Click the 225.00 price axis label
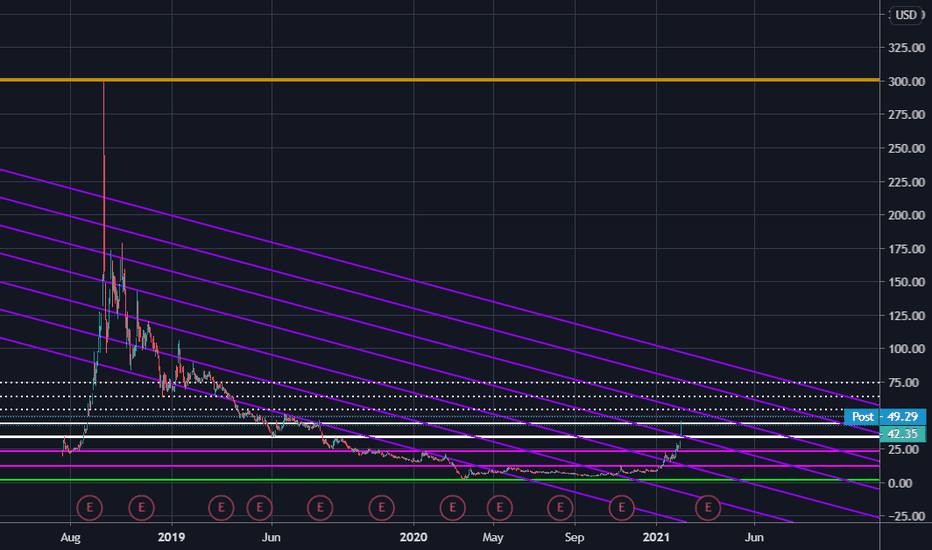932x550 pixels. 906,182
